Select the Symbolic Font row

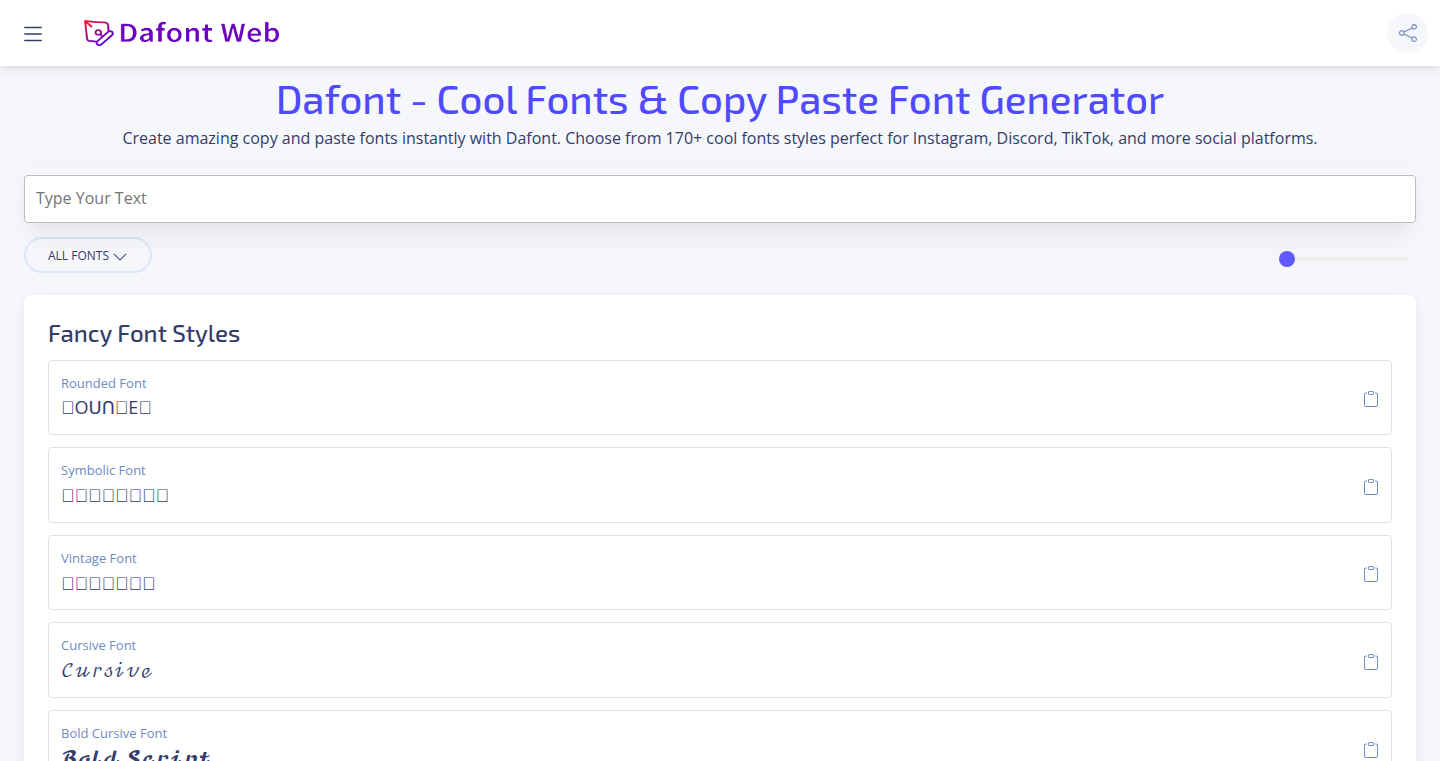click(x=720, y=485)
